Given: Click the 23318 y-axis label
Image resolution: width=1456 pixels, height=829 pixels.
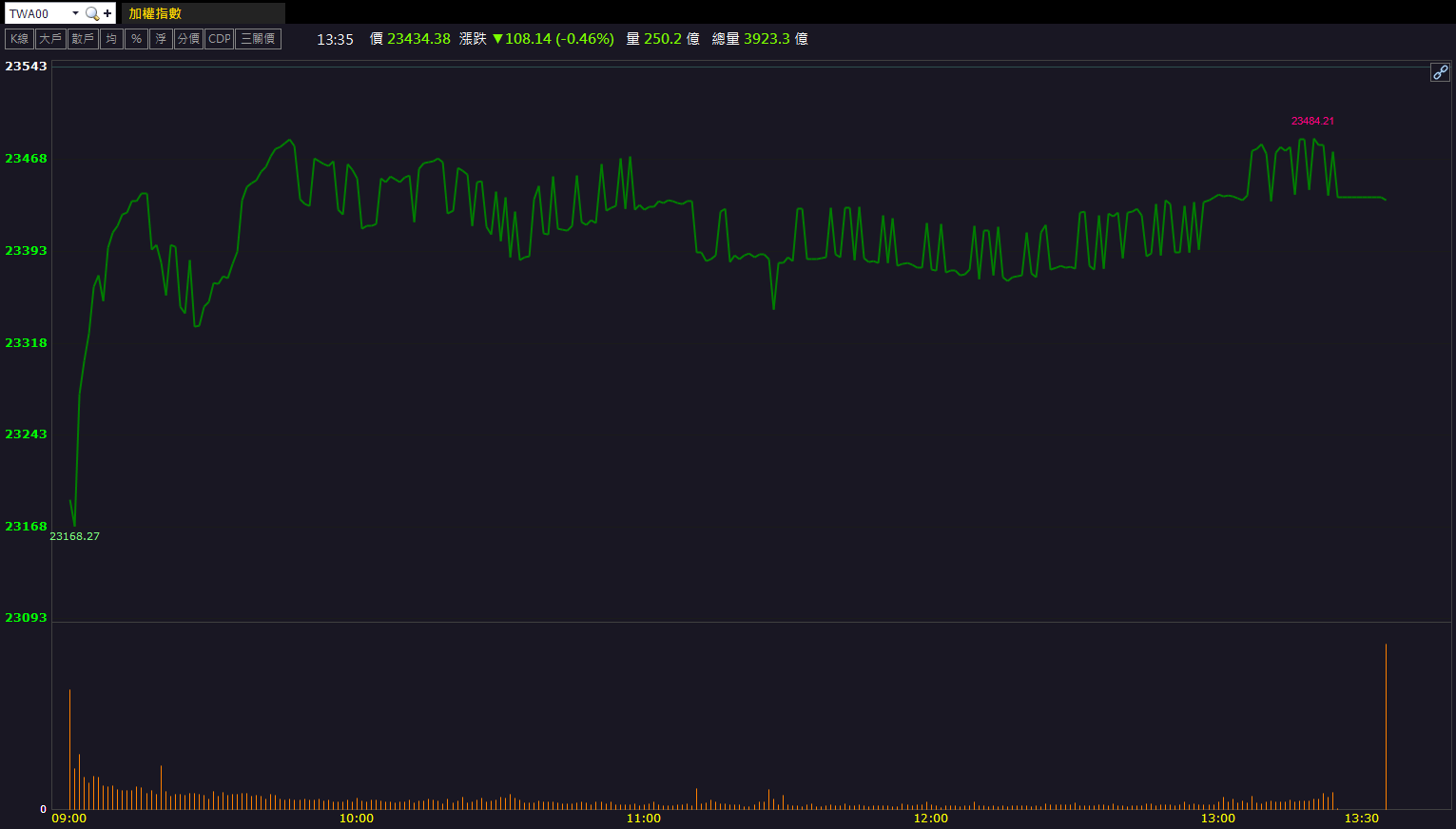Looking at the screenshot, I should (26, 342).
